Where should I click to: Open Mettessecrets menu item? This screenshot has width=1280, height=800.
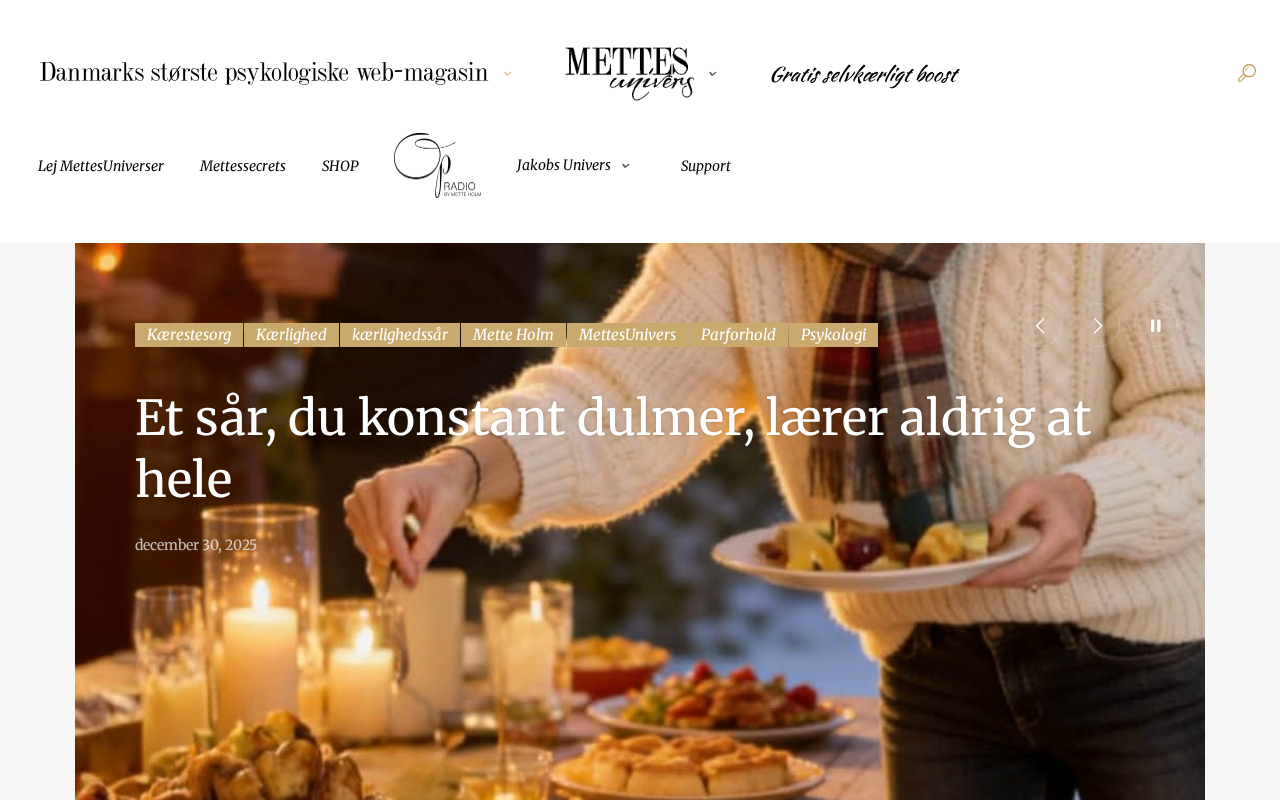[x=243, y=166]
